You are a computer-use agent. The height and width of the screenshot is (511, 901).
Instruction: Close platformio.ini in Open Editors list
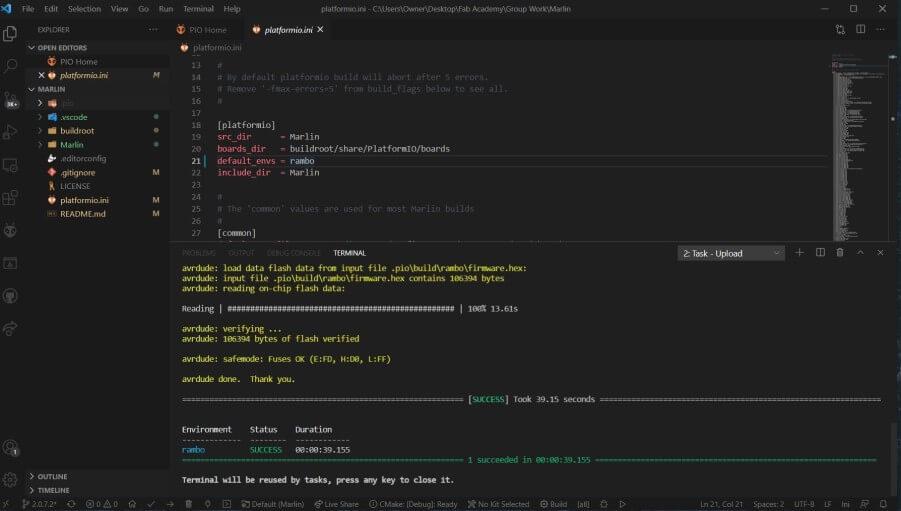click(x=41, y=75)
